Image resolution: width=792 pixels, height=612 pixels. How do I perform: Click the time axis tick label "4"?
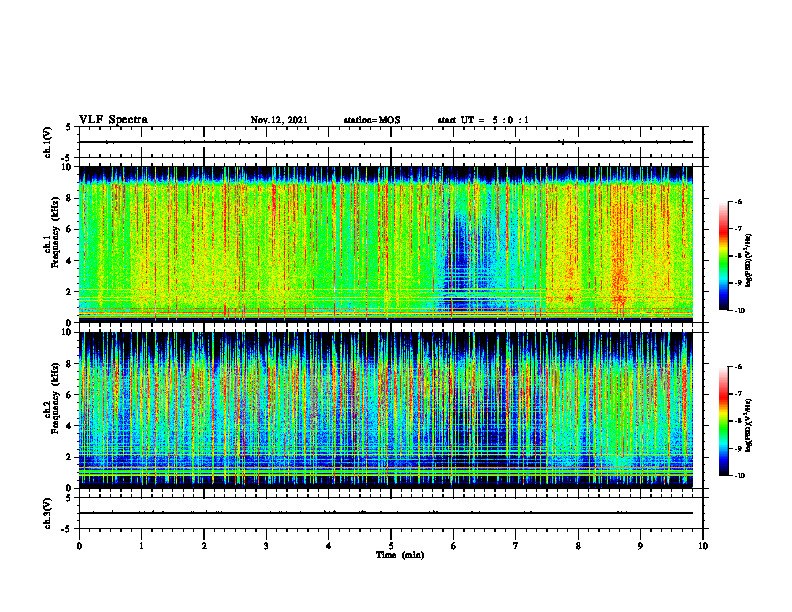(329, 546)
